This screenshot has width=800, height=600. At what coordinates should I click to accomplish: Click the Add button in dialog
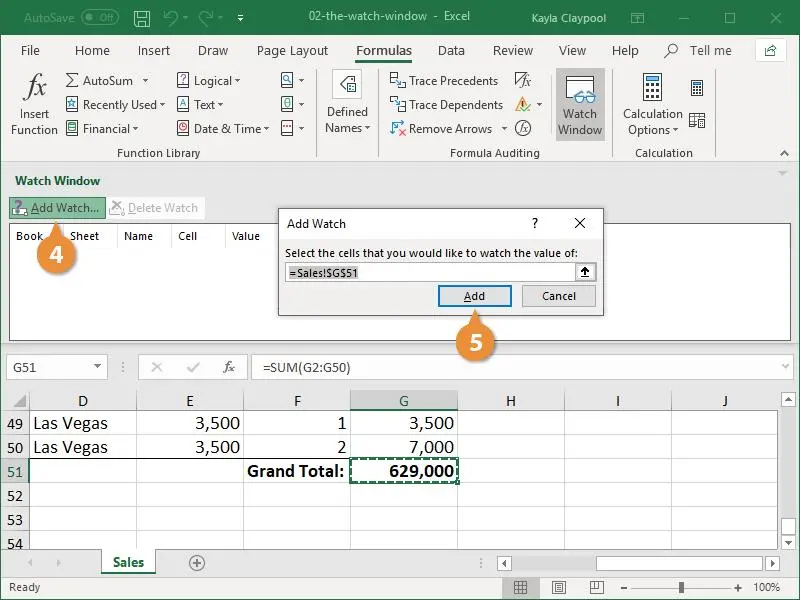(x=474, y=296)
